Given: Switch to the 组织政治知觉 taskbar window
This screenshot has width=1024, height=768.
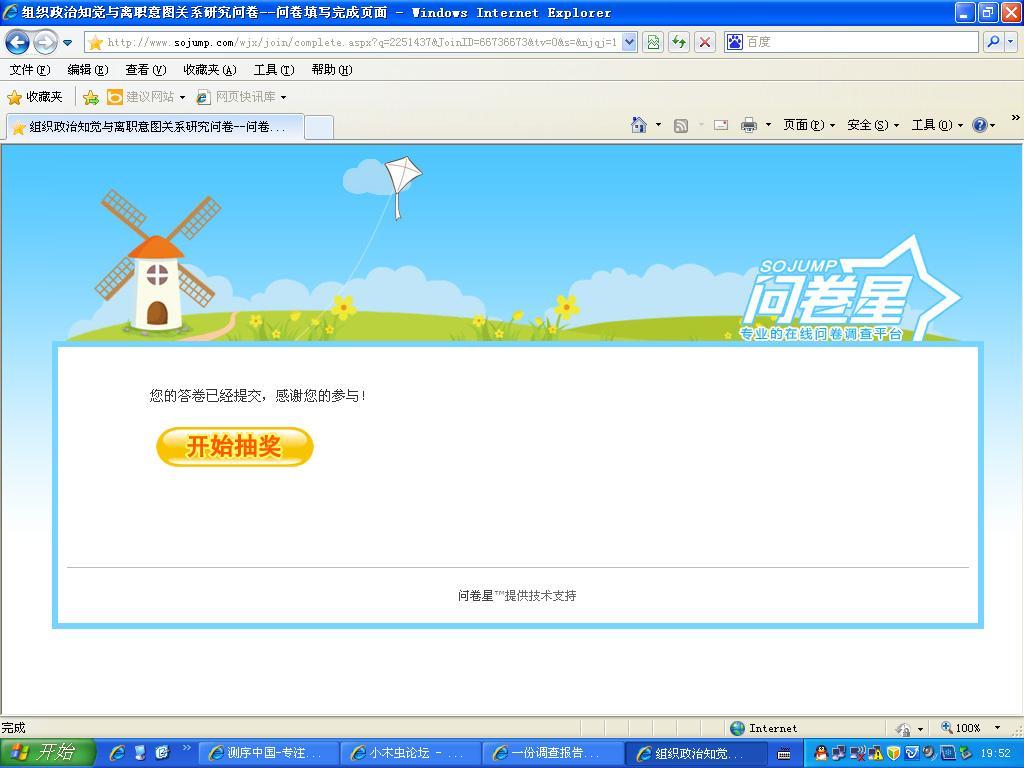Looking at the screenshot, I should [695, 754].
